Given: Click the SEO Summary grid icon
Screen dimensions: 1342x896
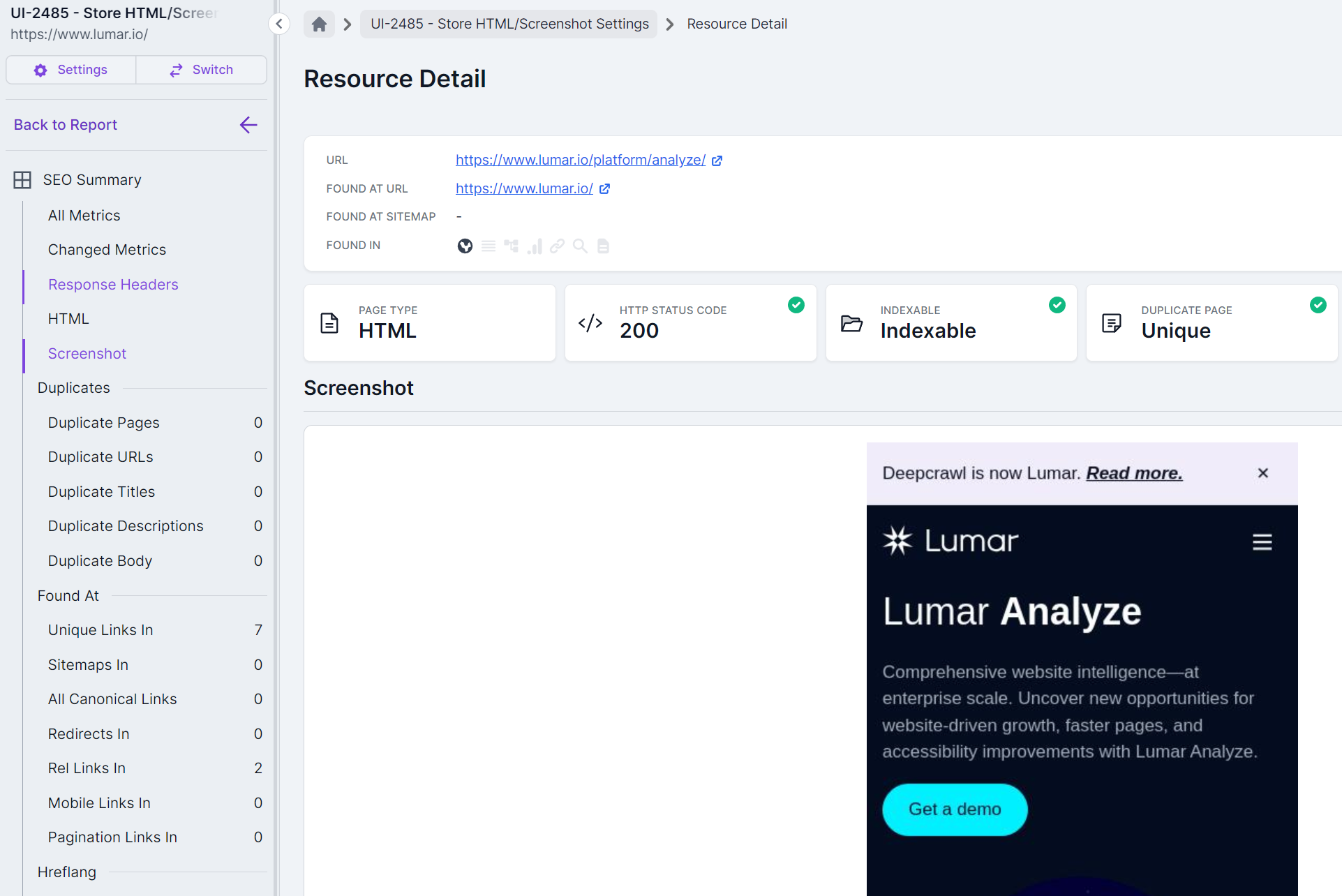Looking at the screenshot, I should pyautogui.click(x=22, y=180).
